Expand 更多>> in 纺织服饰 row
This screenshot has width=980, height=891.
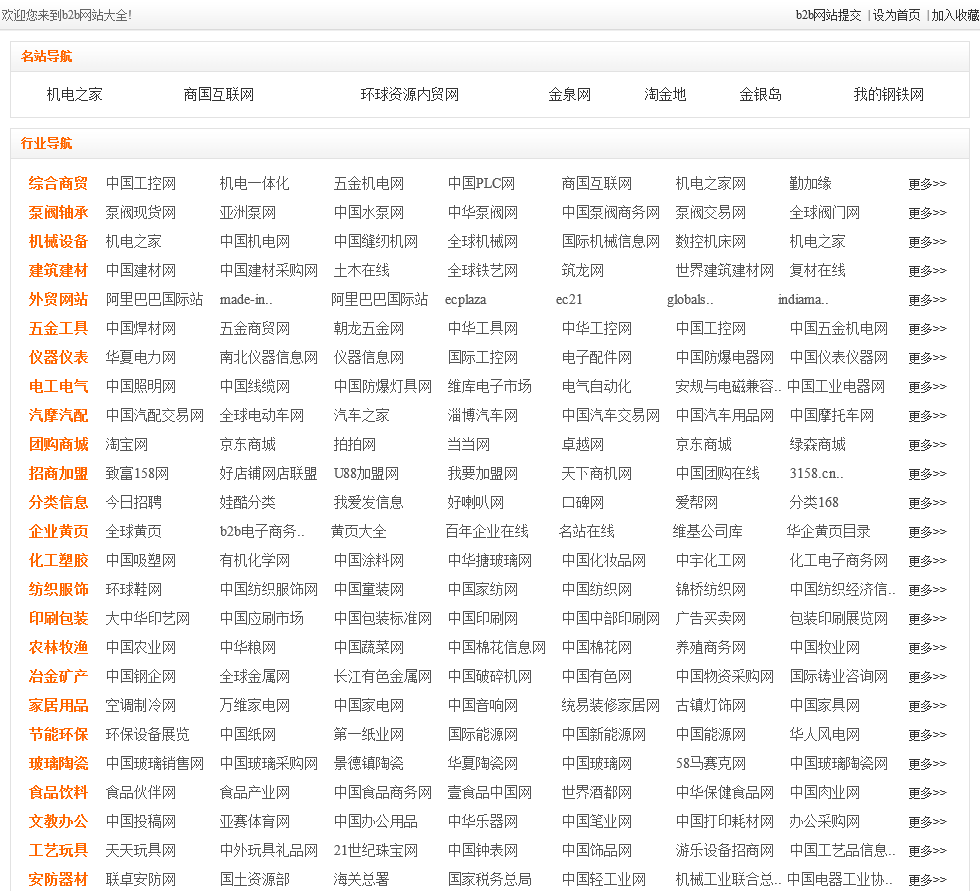click(x=928, y=590)
